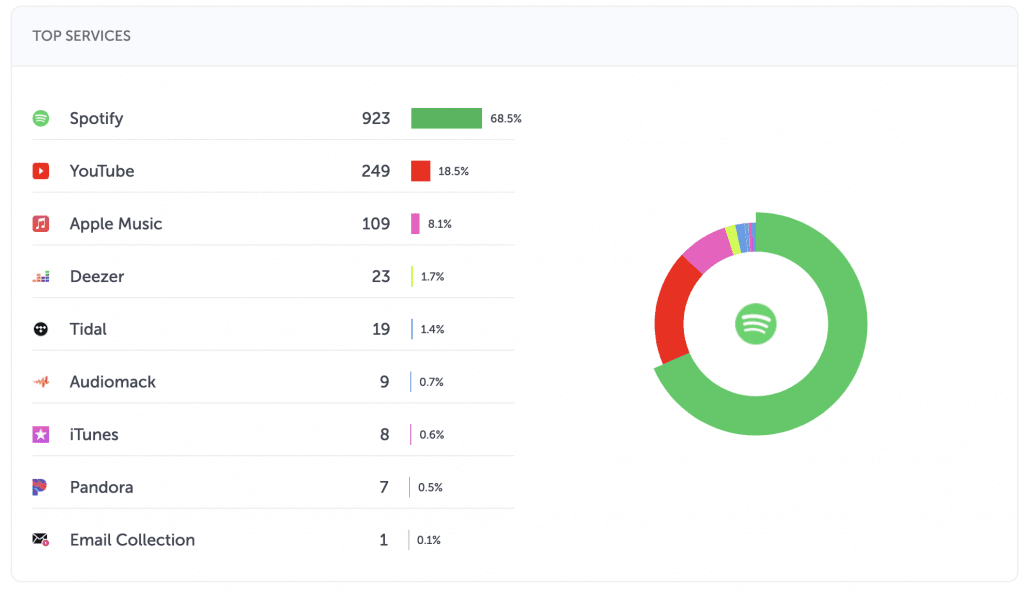Select the Pandora service name
The height and width of the screenshot is (591, 1024).
coord(101,487)
